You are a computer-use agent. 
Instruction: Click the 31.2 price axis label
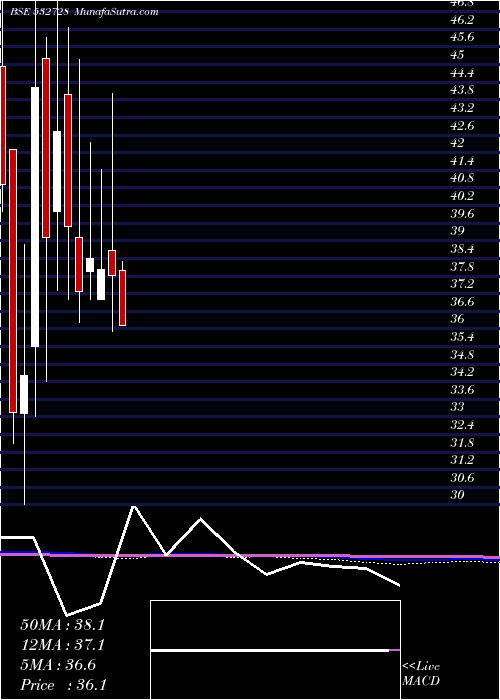click(462, 459)
